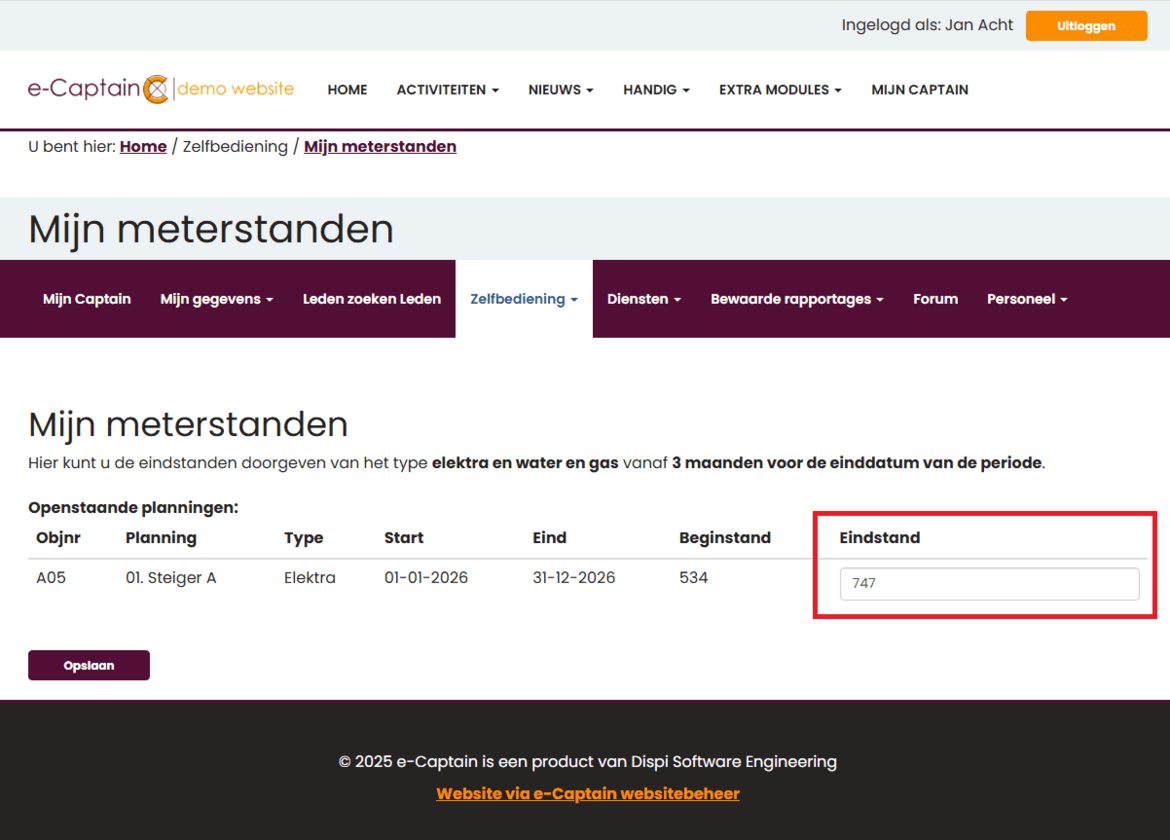Click the Eindstand column header
This screenshot has height=840, width=1170.
pos(880,538)
